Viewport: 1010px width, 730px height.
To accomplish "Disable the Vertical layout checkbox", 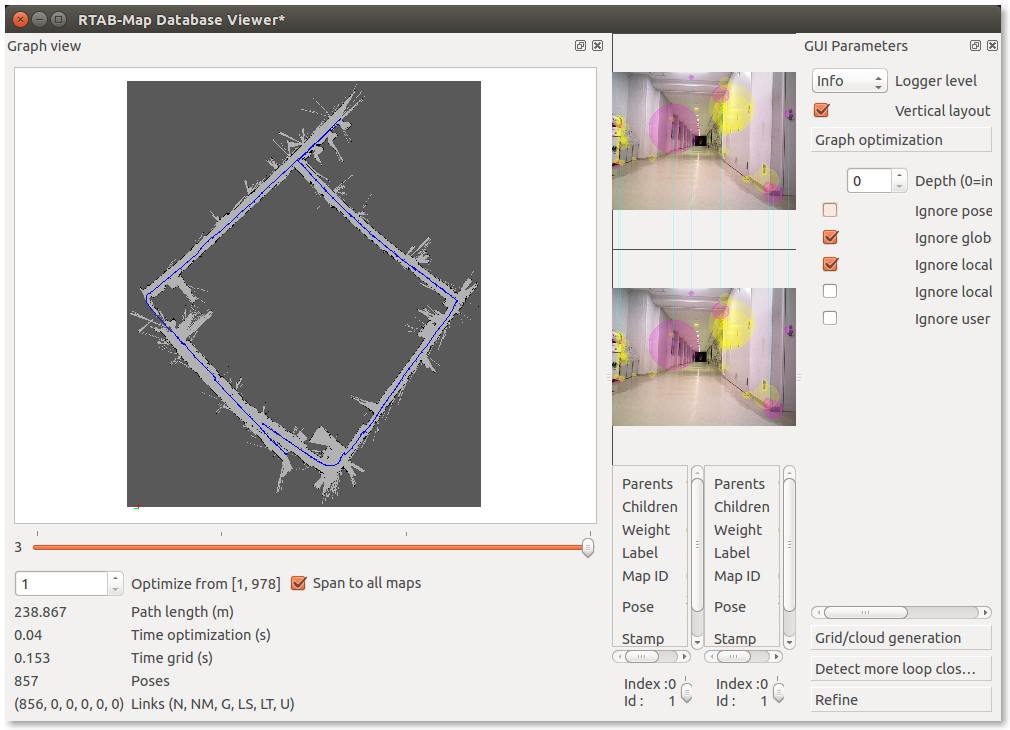I will click(x=822, y=111).
